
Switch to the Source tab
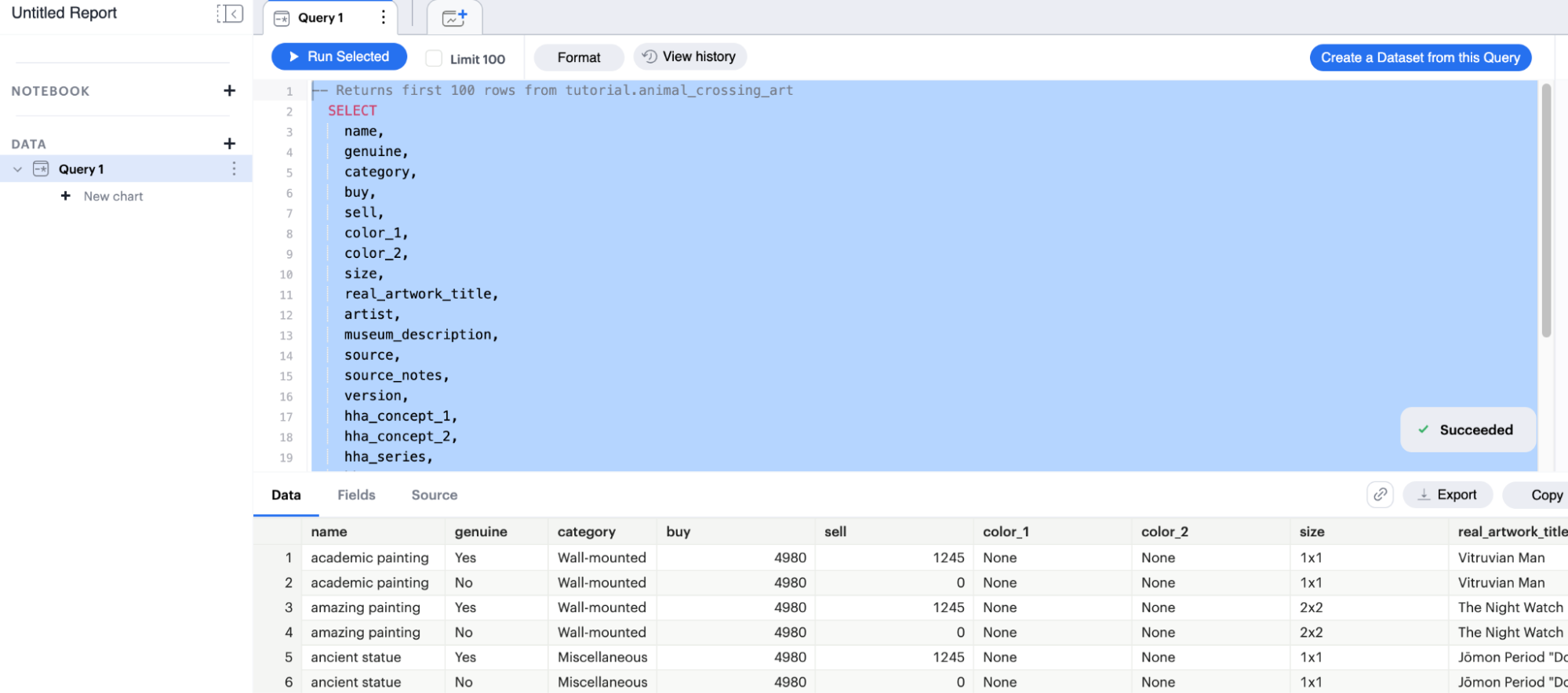tap(434, 495)
